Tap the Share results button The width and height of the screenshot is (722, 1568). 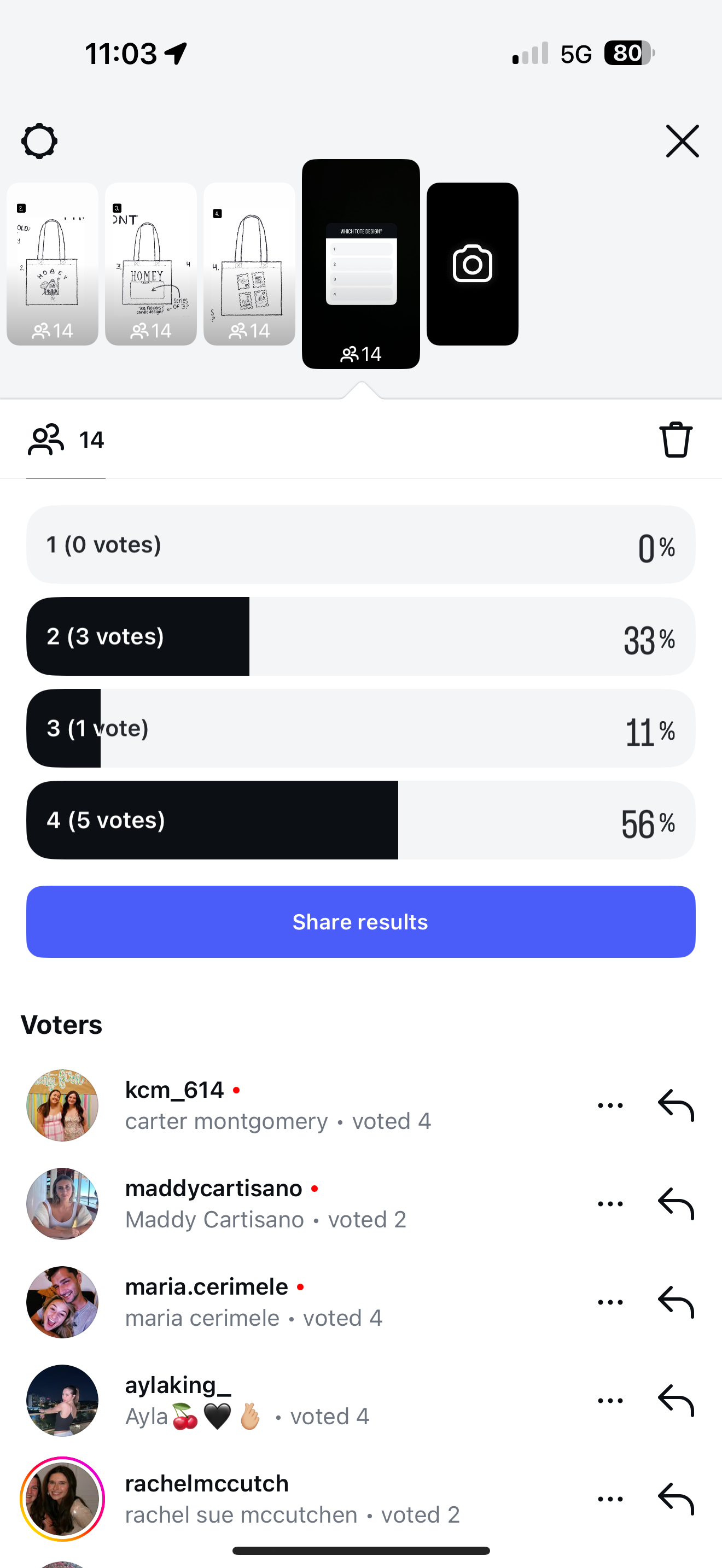pyautogui.click(x=360, y=922)
